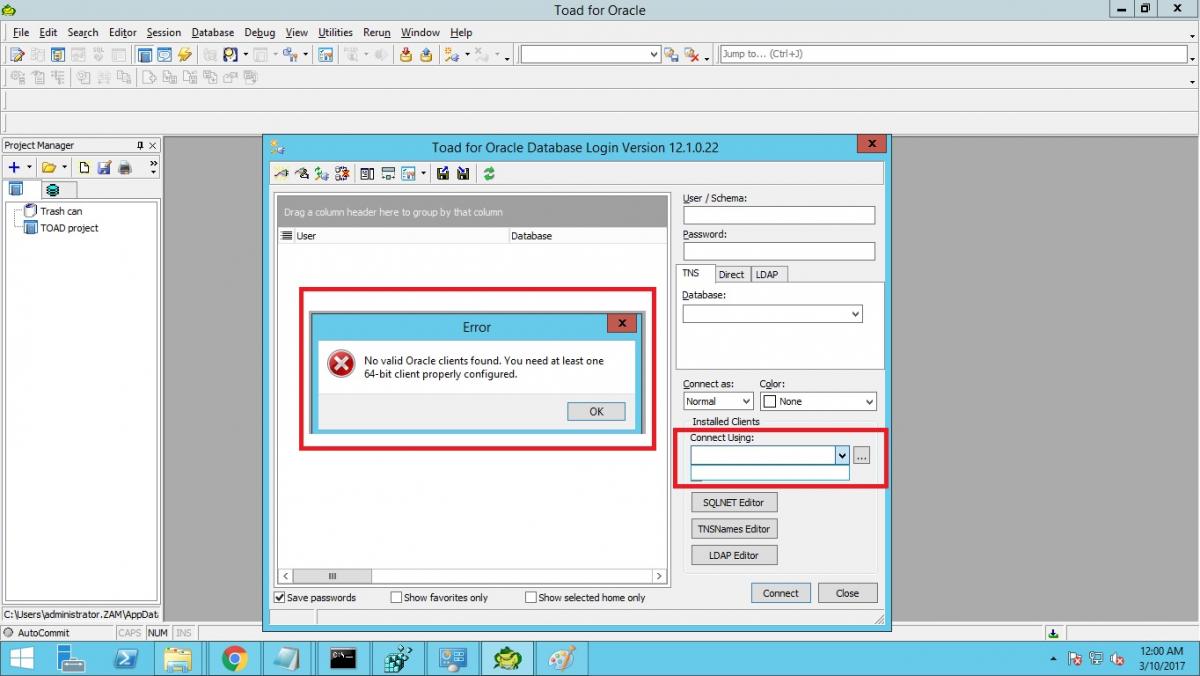Click the column chooser icon beside User header
1200x676 pixels.
point(287,236)
